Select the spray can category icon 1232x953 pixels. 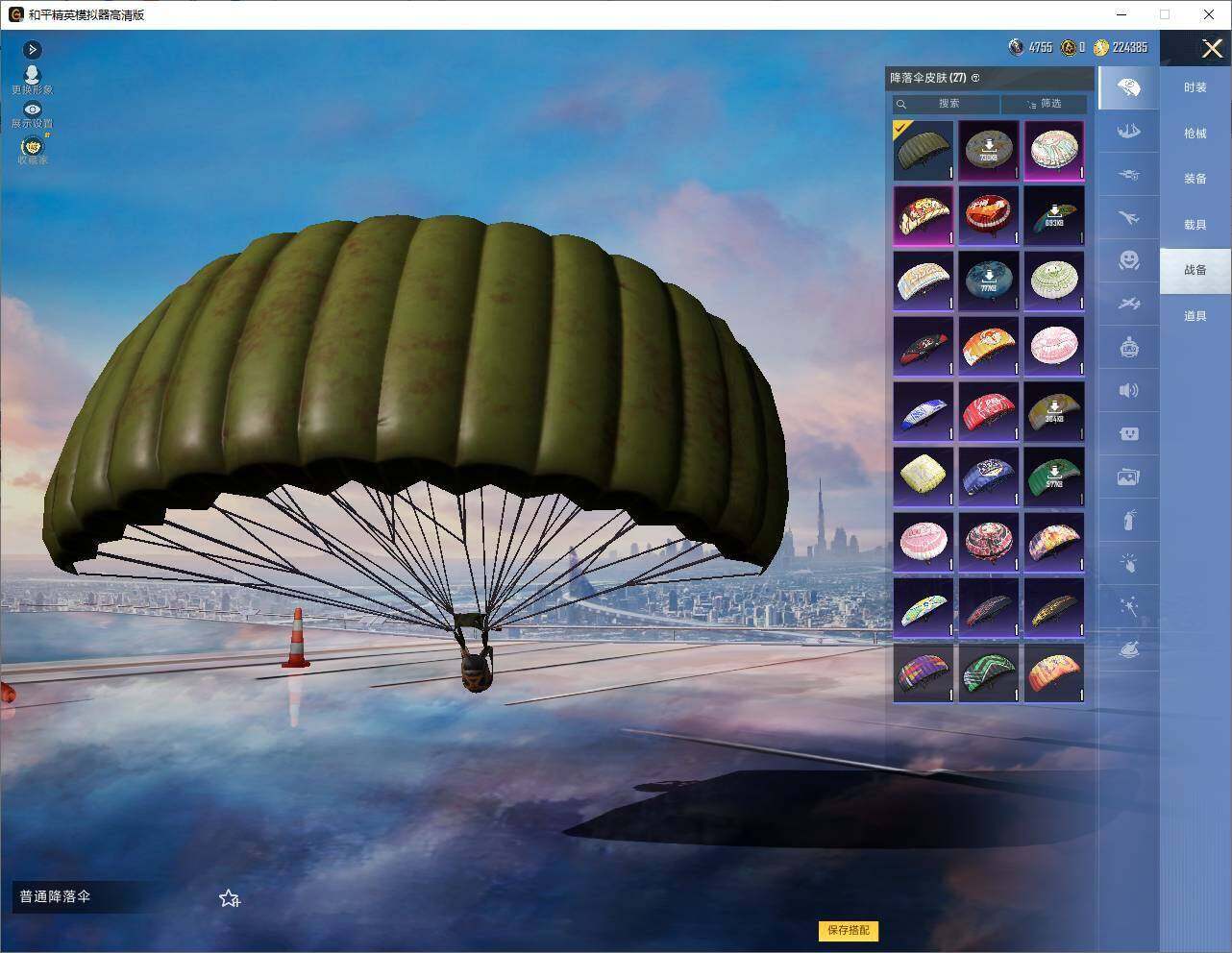1129,520
